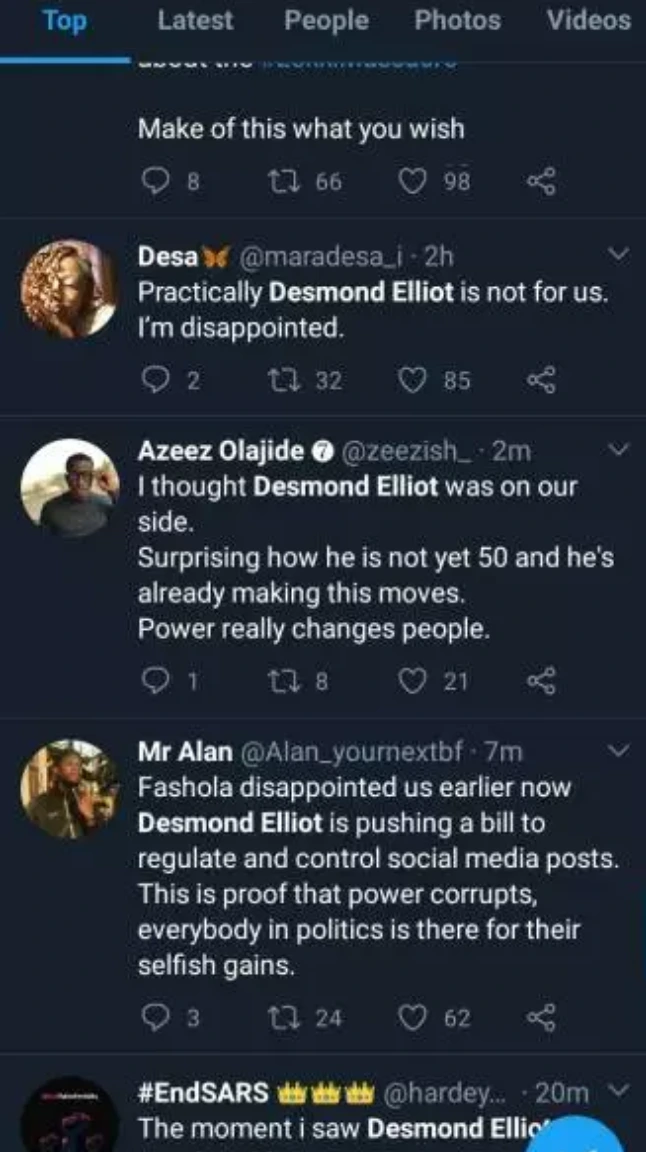The image size is (646, 1152).
Task: Open Azeez Olajide's profile picture
Action: point(70,488)
